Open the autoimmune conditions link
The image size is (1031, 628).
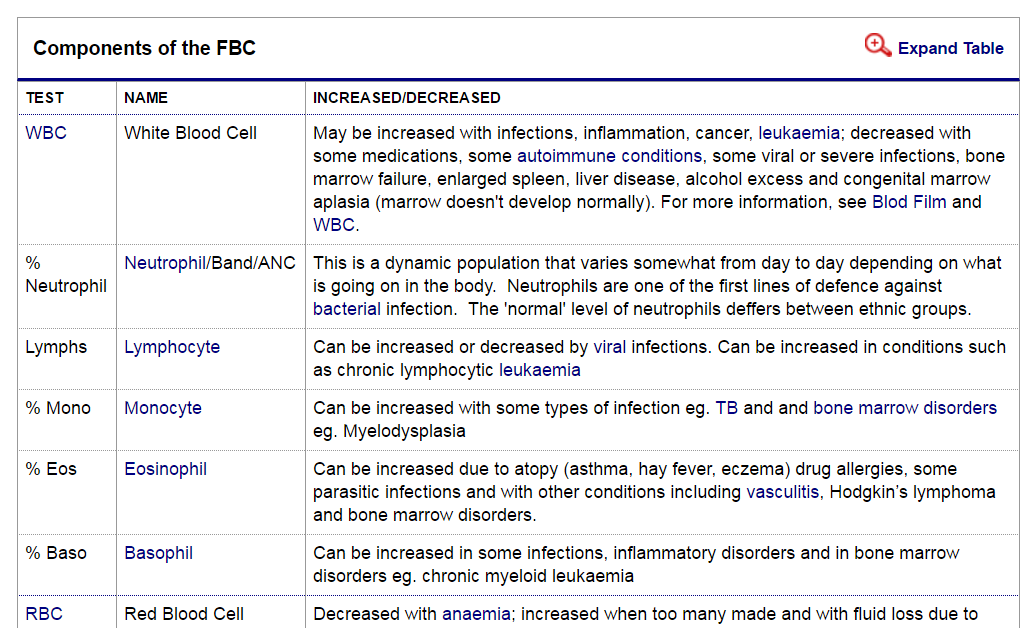[609, 156]
